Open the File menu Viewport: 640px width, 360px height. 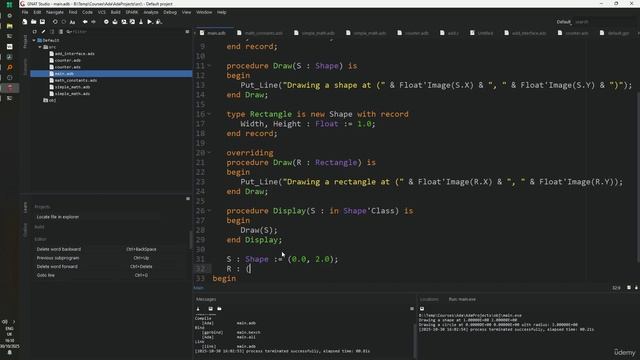[25, 12]
